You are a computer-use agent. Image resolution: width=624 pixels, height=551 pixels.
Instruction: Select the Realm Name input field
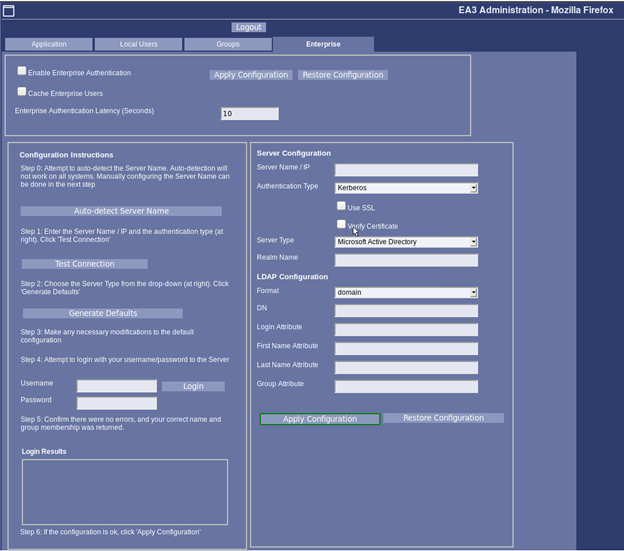406,260
